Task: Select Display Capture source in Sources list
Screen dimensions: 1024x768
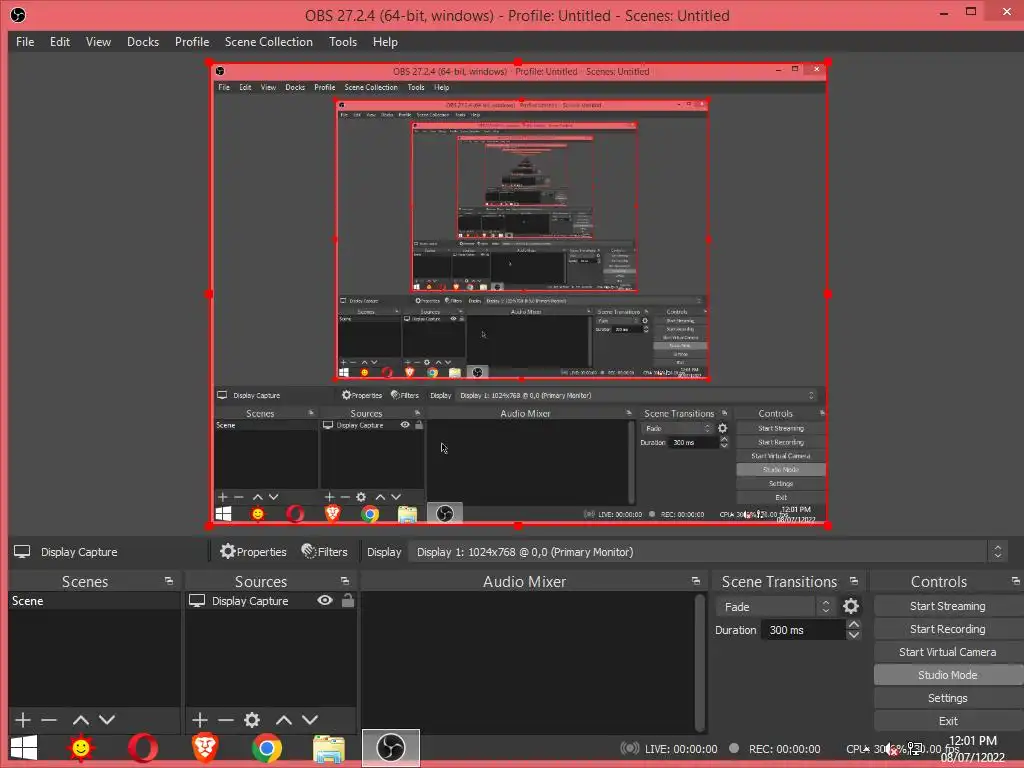Action: point(250,601)
